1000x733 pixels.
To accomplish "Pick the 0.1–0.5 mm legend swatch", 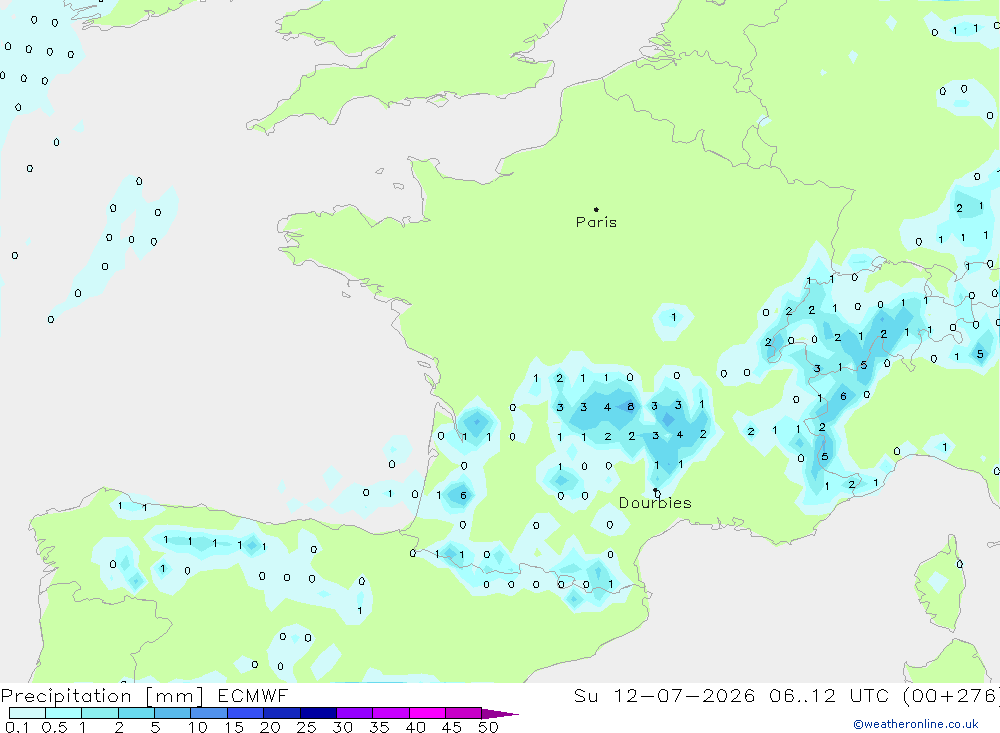I will pyautogui.click(x=27, y=713).
